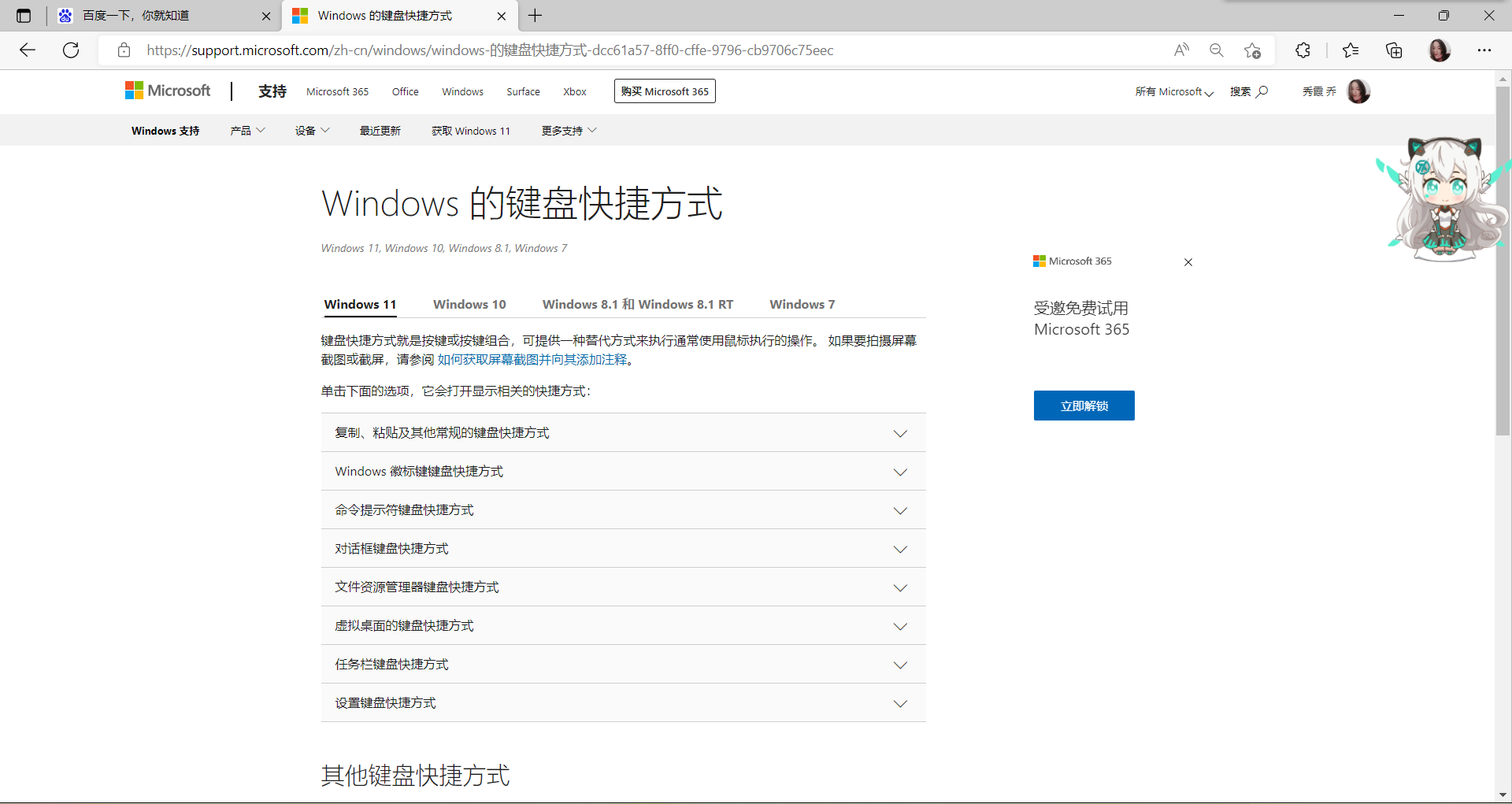View site info lock icon

pyautogui.click(x=124, y=50)
